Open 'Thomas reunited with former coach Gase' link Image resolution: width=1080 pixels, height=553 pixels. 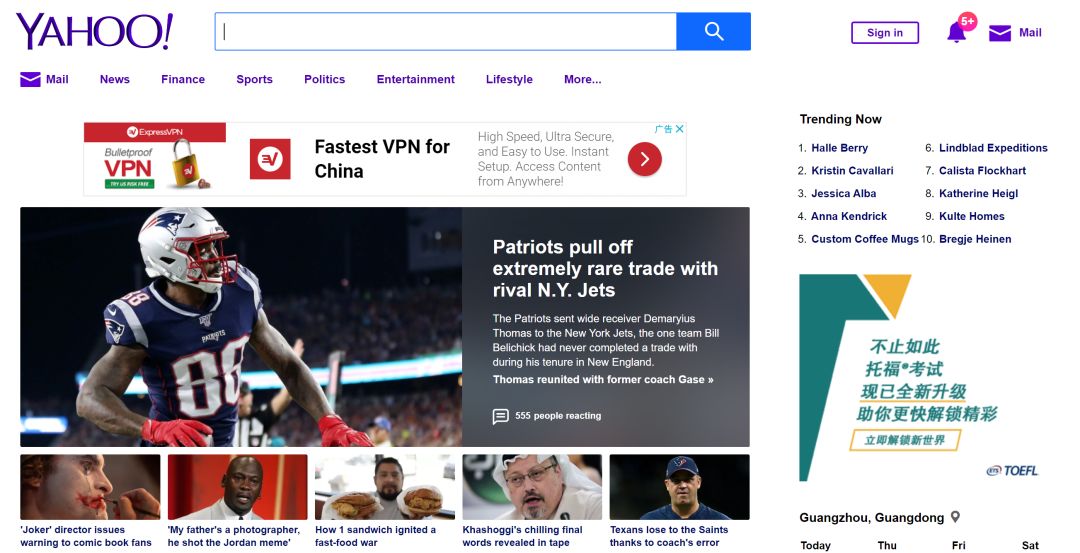(x=603, y=380)
